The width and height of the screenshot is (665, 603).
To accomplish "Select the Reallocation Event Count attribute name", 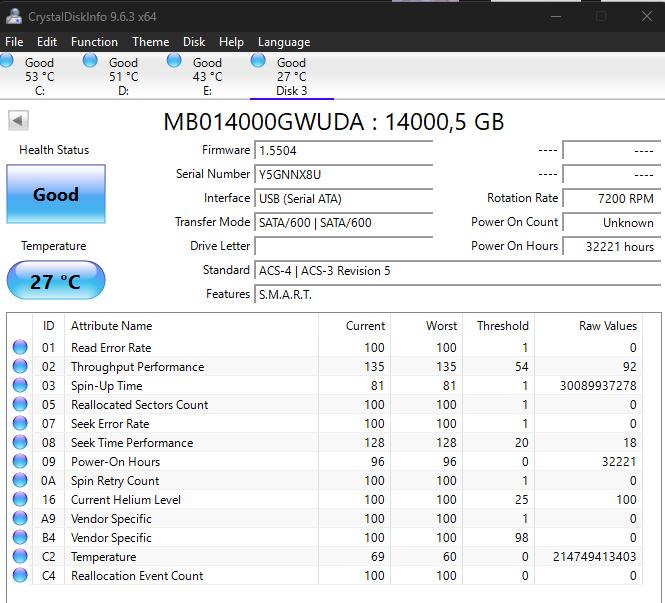I will 137,576.
